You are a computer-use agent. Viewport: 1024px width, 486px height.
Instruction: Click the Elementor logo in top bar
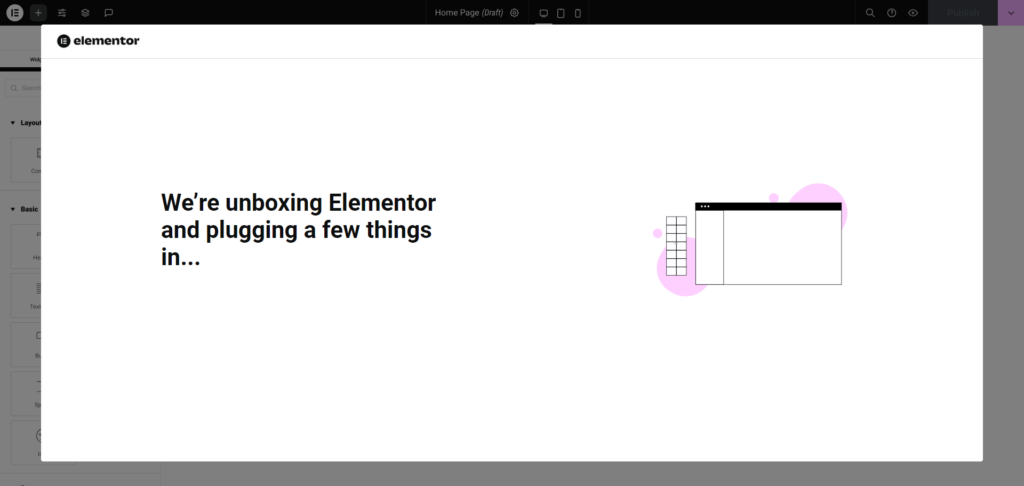click(14, 12)
